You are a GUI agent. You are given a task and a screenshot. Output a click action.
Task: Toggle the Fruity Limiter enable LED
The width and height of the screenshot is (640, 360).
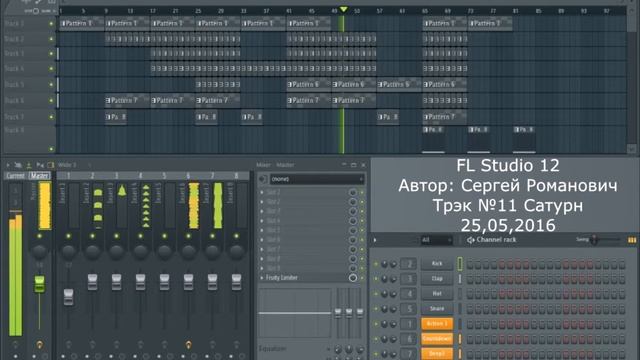coord(362,278)
